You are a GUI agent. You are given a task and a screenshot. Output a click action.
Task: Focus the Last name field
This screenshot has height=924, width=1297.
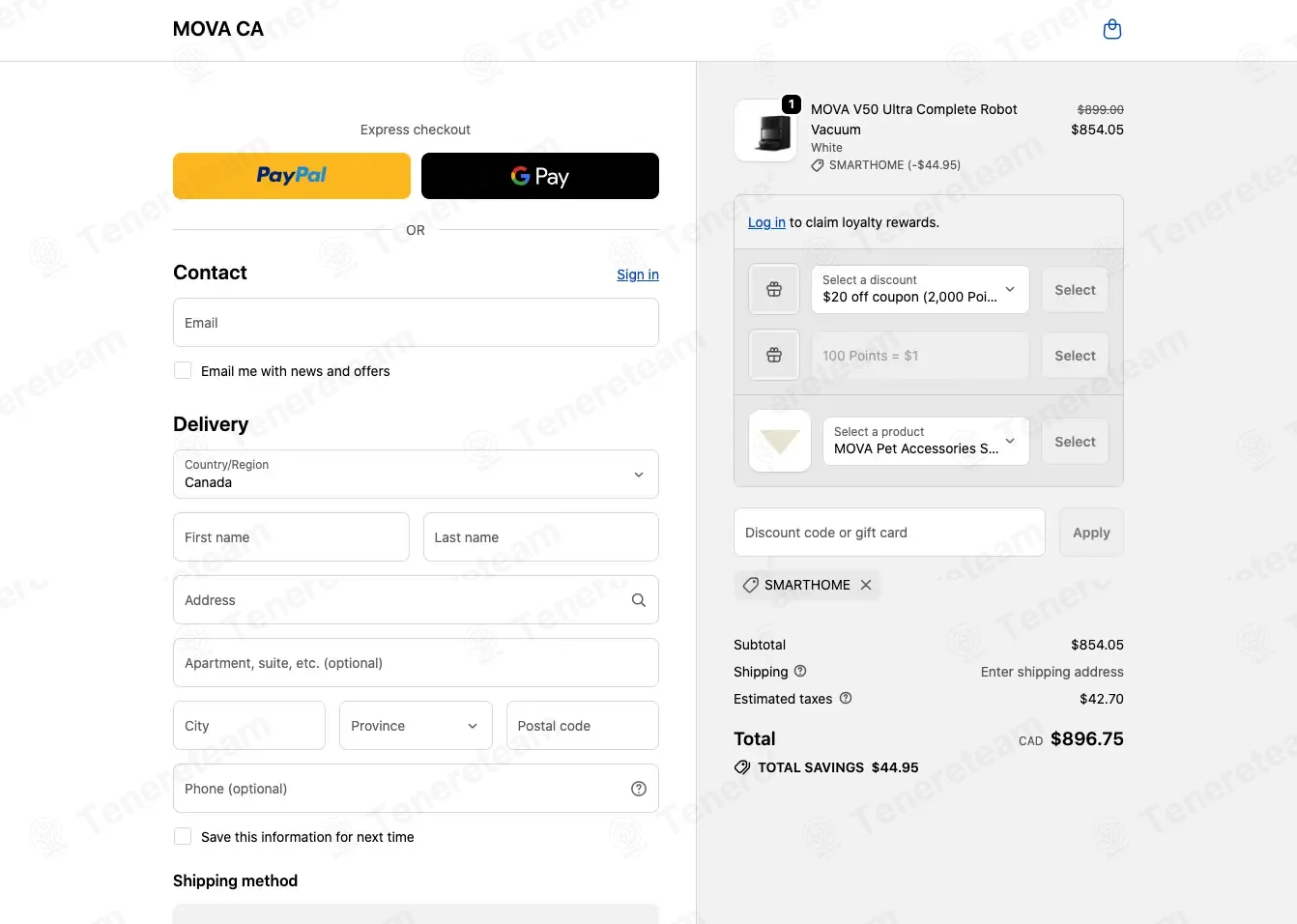[x=541, y=536]
